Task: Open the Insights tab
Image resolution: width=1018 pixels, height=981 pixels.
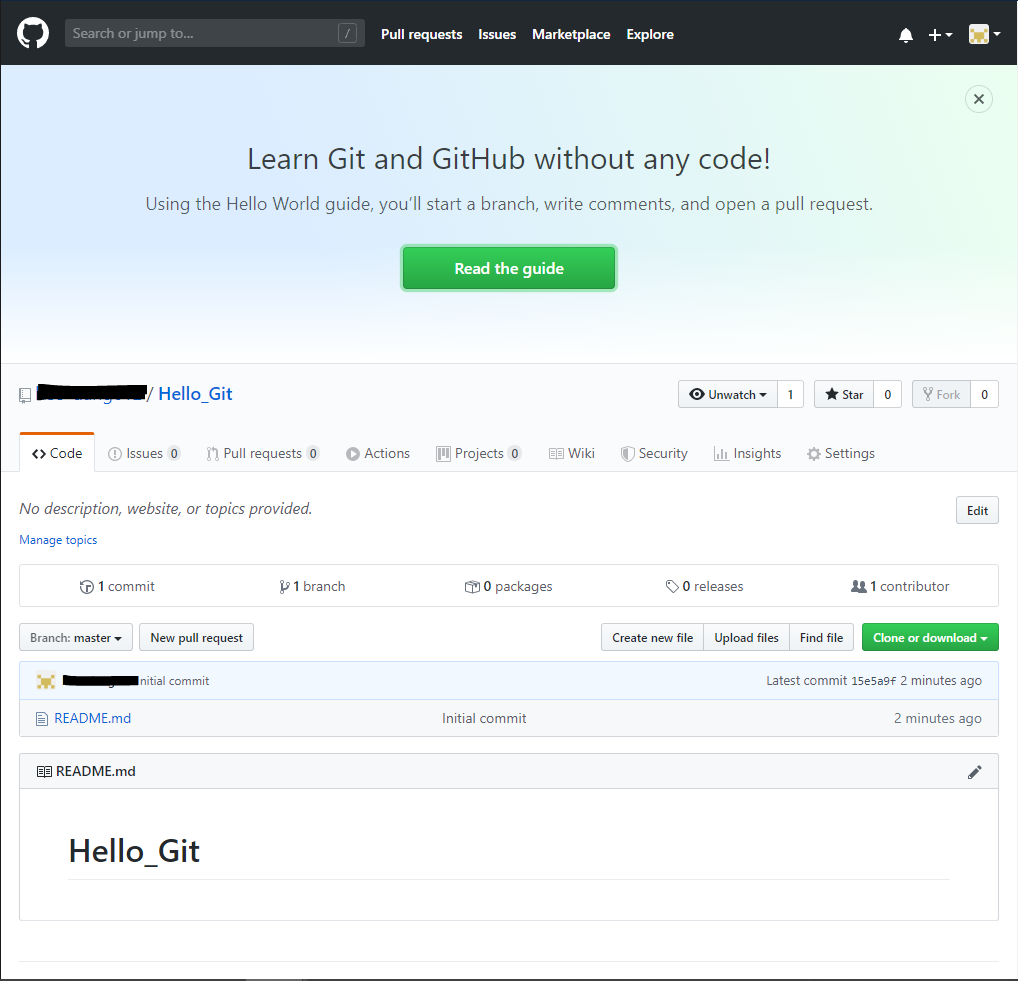Action: click(x=747, y=453)
